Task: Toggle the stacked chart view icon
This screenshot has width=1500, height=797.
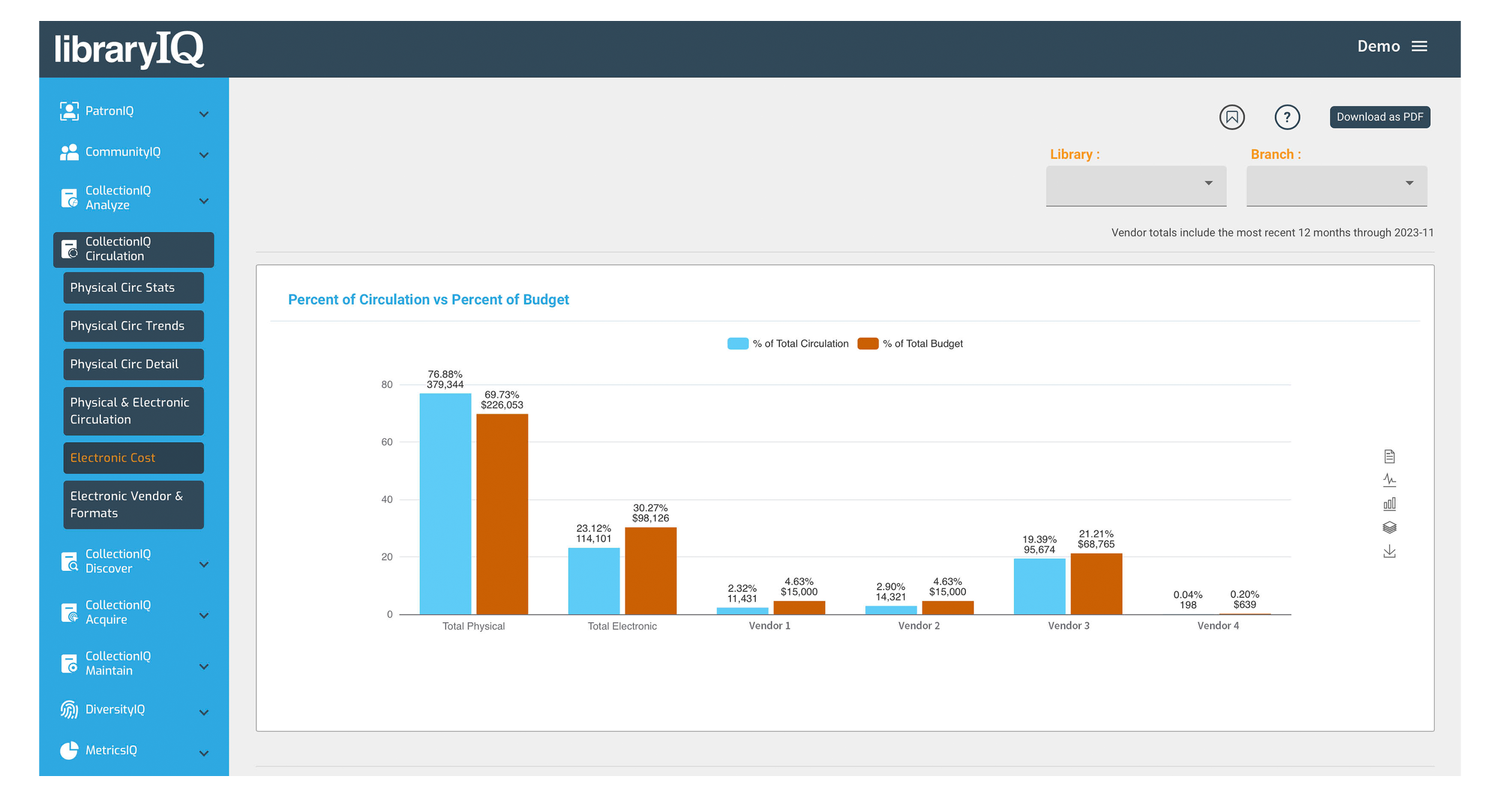Action: [x=1389, y=527]
